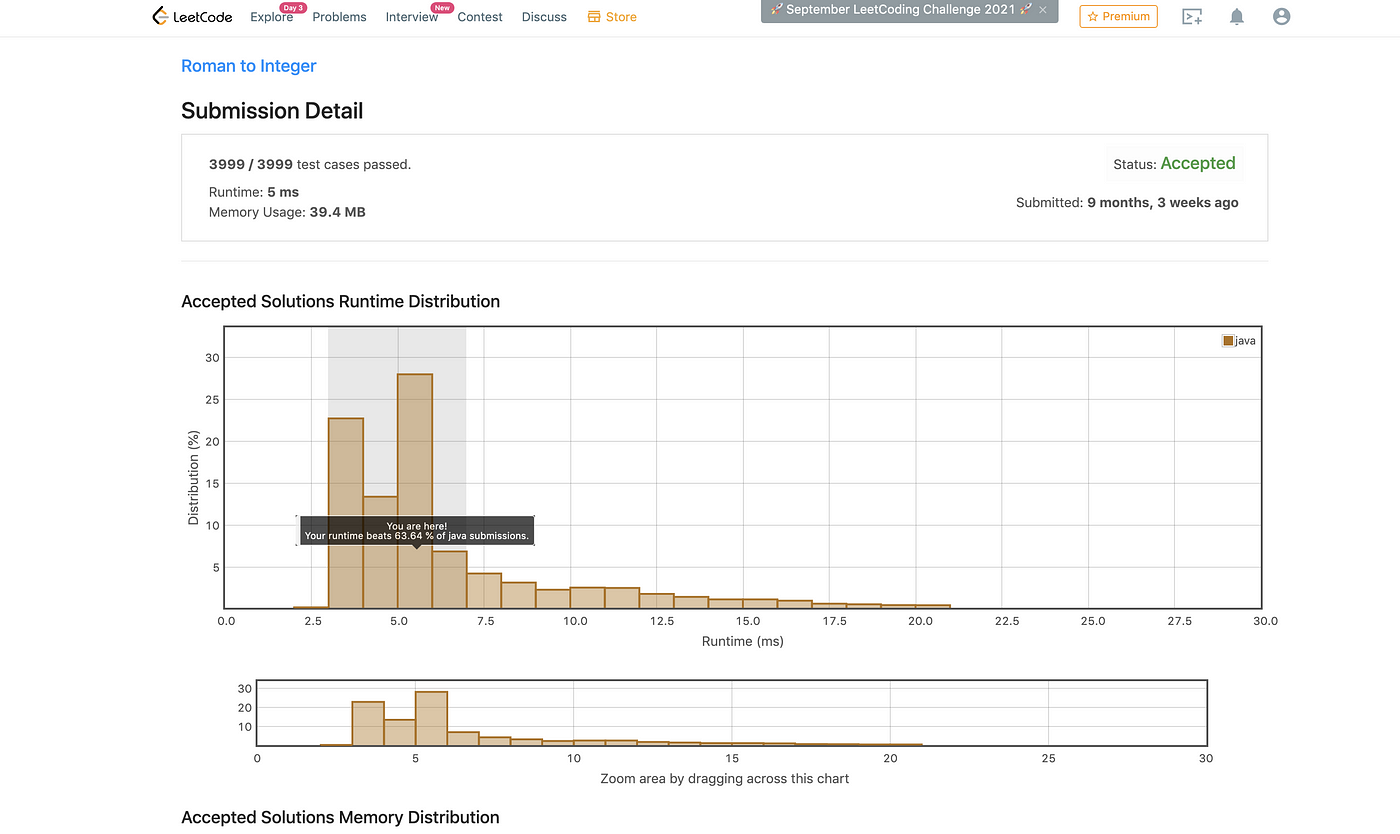Click the 'Runtime (ms)' axis label
The width and height of the screenshot is (1400, 834).
[741, 641]
